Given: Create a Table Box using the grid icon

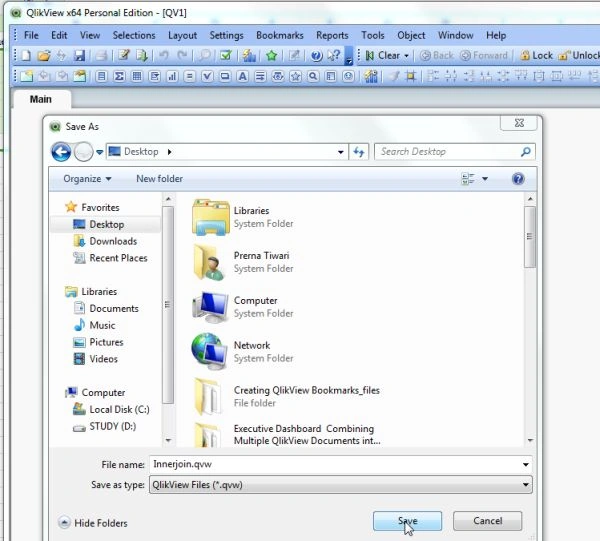Looking at the screenshot, I should click(137, 76).
